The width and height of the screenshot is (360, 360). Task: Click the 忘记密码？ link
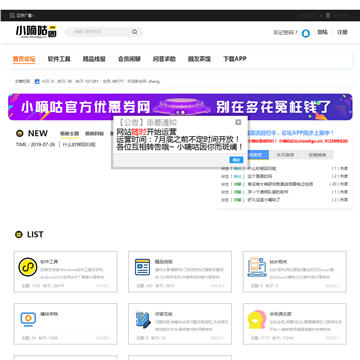pos(285,32)
